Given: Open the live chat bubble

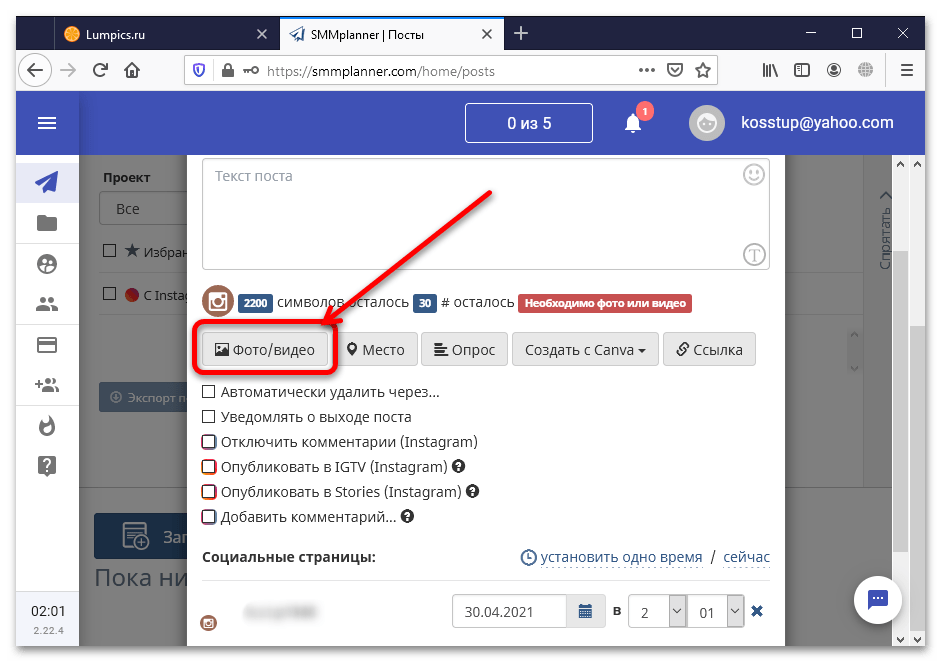Looking at the screenshot, I should 877,599.
